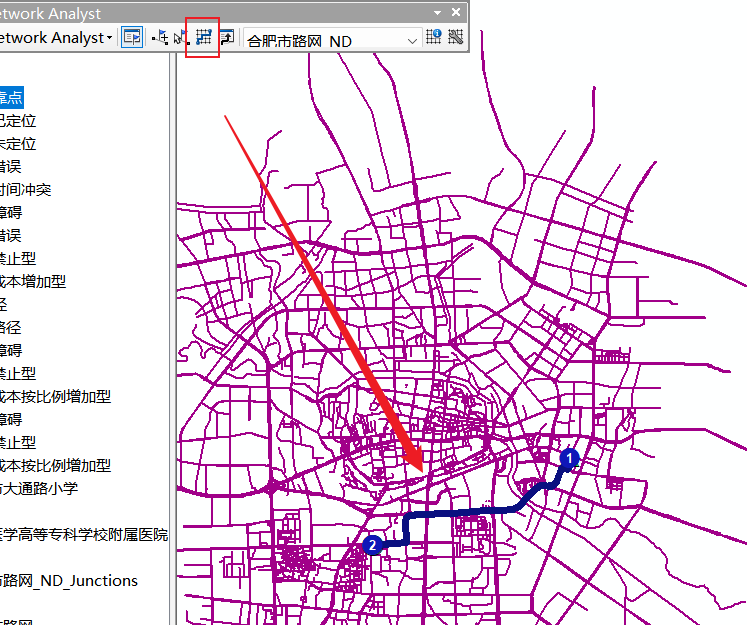Screen dimensions: 747x625
Task: Close the Network Analyst toolbar
Action: (456, 12)
